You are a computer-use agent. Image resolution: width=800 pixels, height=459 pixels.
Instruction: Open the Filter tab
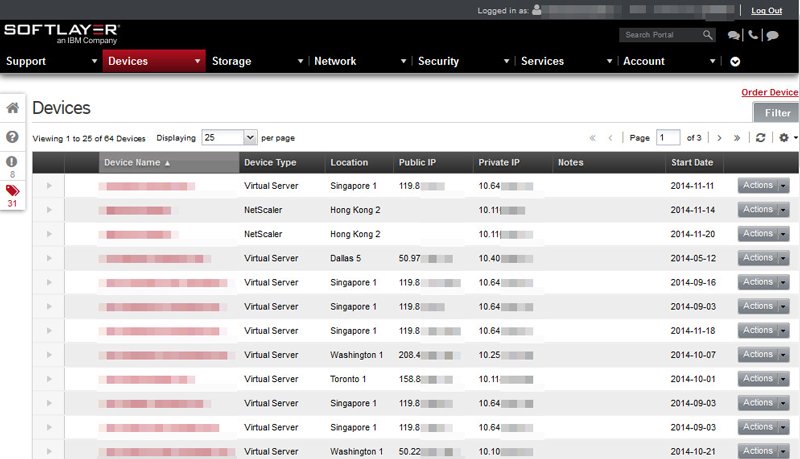tap(777, 113)
